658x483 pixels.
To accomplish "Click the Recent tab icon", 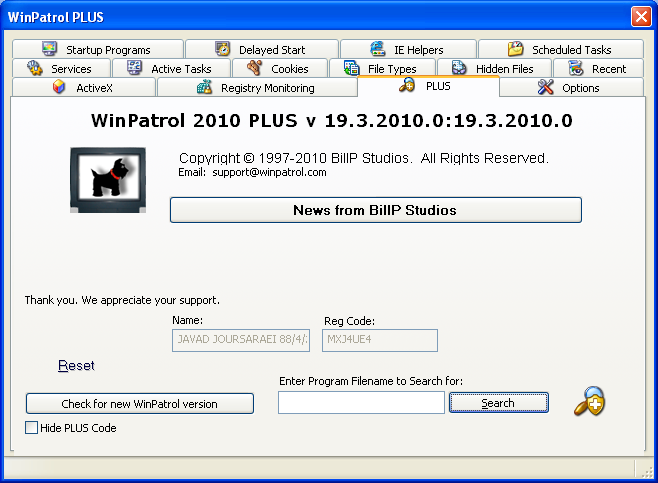I will (576, 68).
